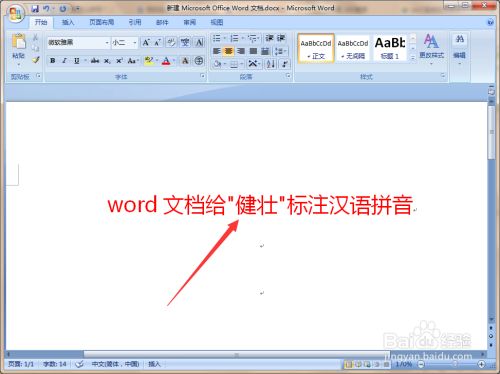Screen dimensions: 500x374
Task: Toggle strikethrough formatting
Action: tap(95, 61)
